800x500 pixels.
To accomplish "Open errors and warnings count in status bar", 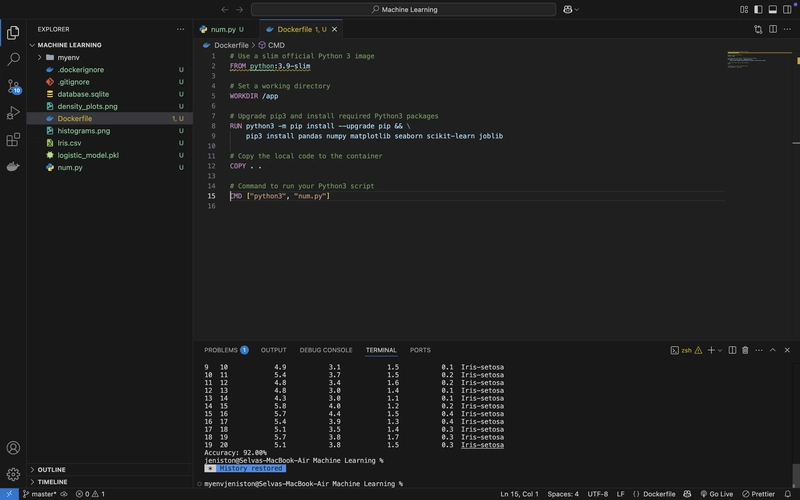I will click(x=90, y=494).
